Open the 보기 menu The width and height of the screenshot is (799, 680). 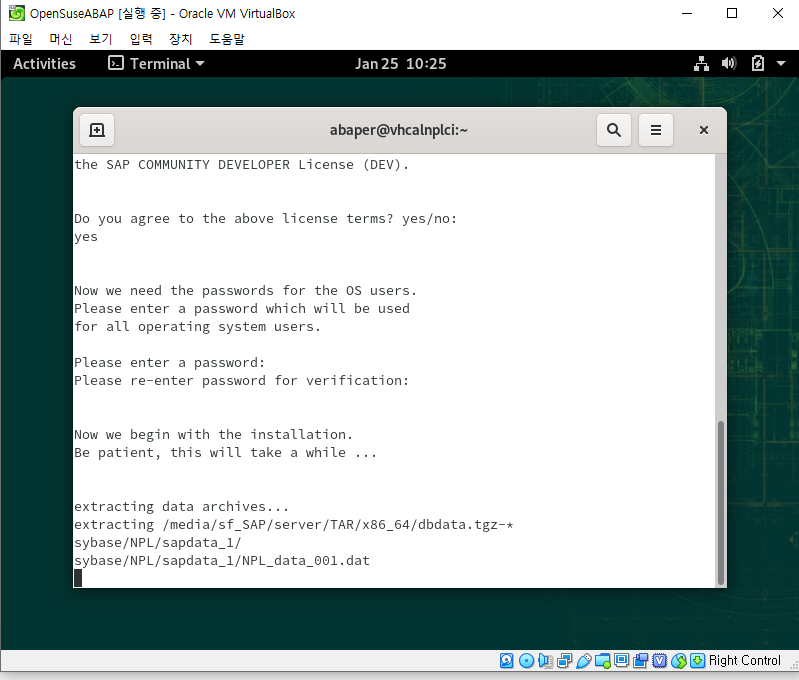pos(100,39)
